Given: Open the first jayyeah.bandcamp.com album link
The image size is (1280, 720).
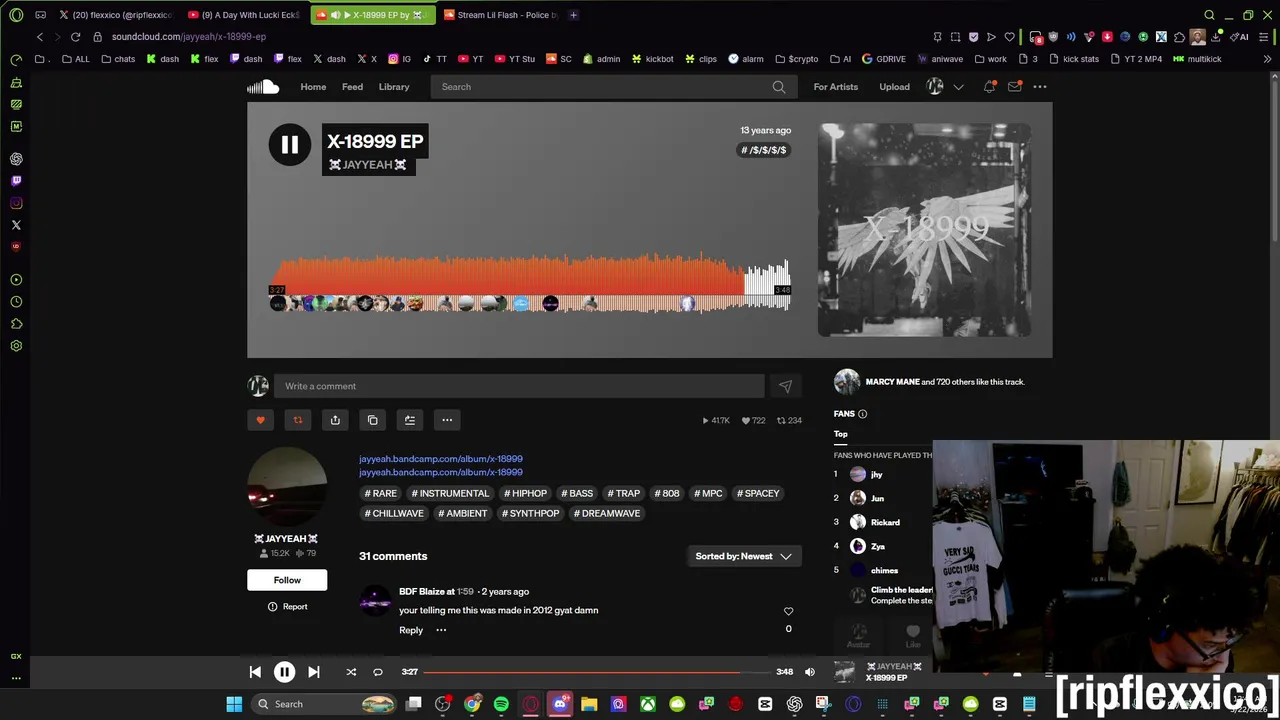Looking at the screenshot, I should [x=441, y=459].
